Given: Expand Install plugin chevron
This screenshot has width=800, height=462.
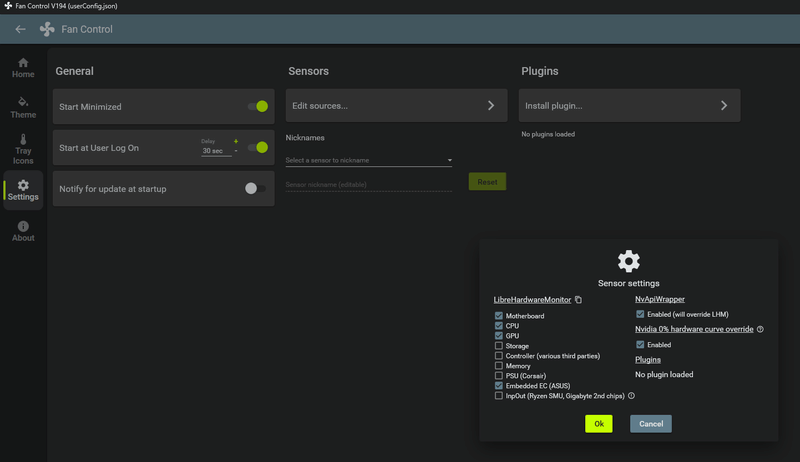Looking at the screenshot, I should [724, 105].
